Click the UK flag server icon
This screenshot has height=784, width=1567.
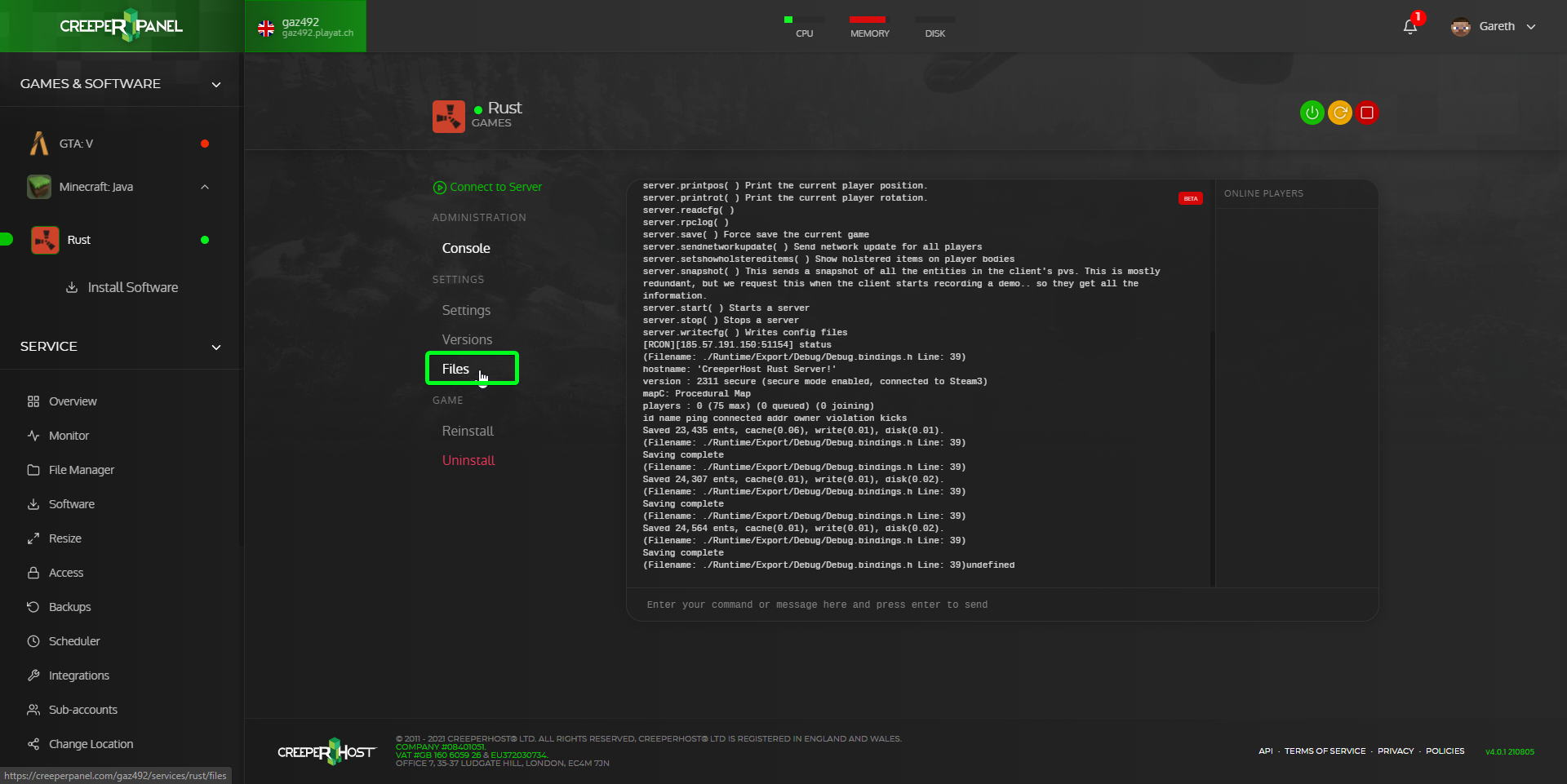266,28
